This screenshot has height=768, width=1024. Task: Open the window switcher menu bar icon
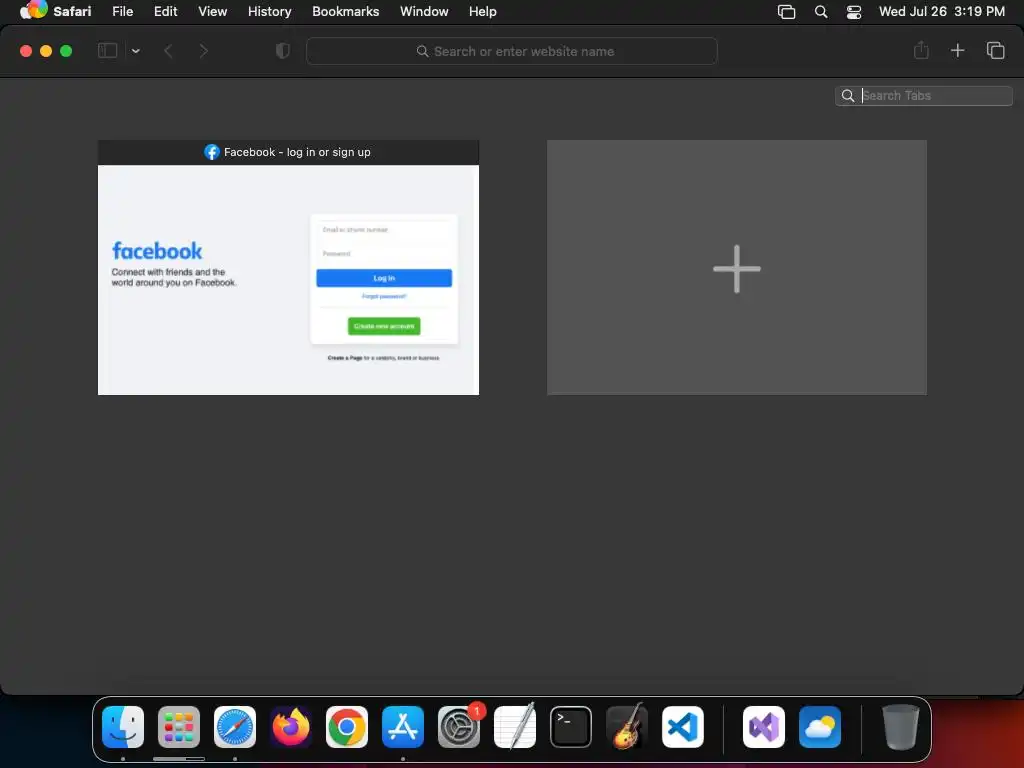pos(786,12)
